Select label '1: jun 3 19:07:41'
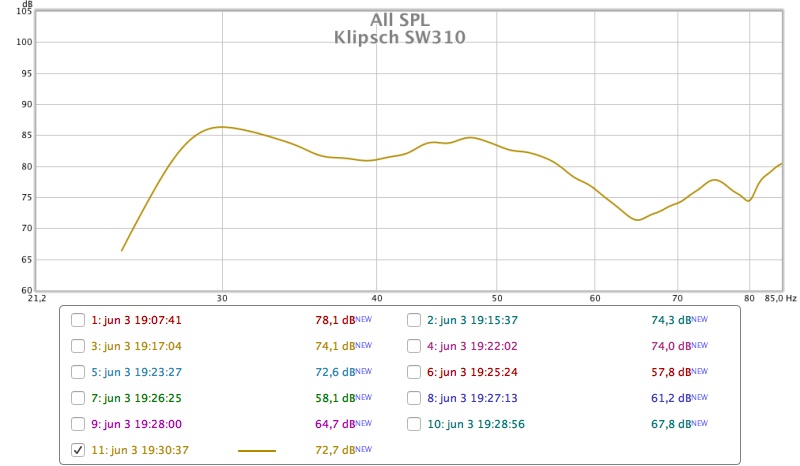 [x=136, y=320]
